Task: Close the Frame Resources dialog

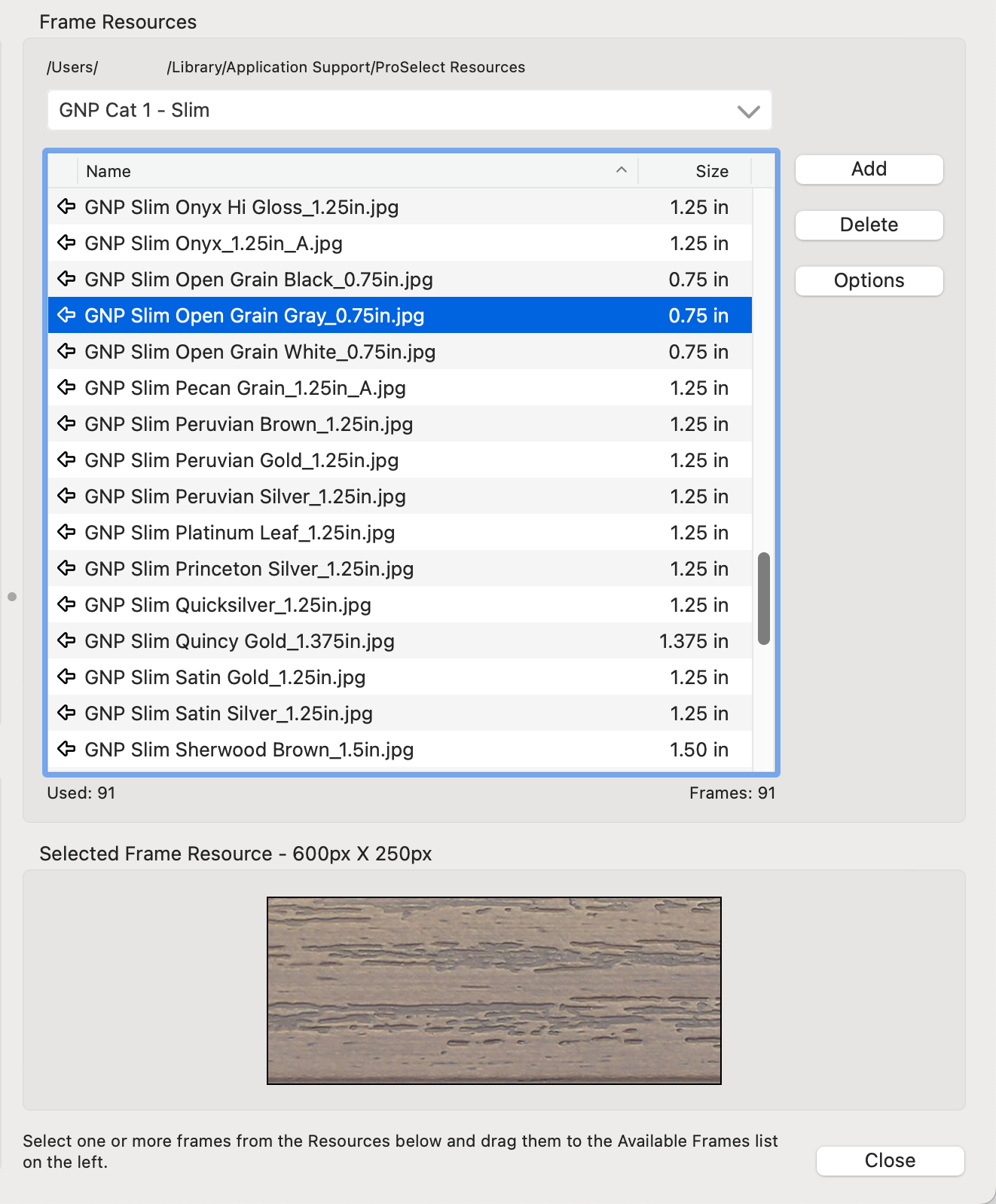Action: tap(890, 1160)
